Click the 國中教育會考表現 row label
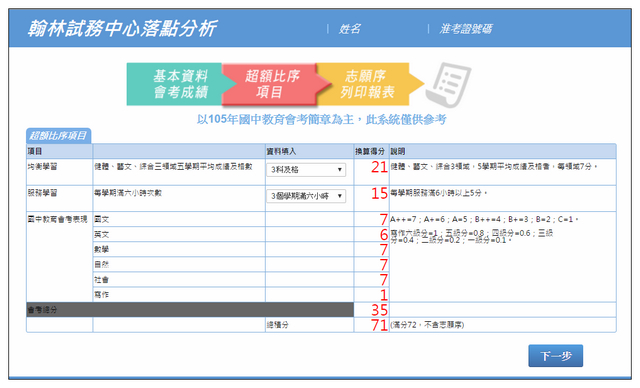This screenshot has height=388, width=640. (x=58, y=219)
